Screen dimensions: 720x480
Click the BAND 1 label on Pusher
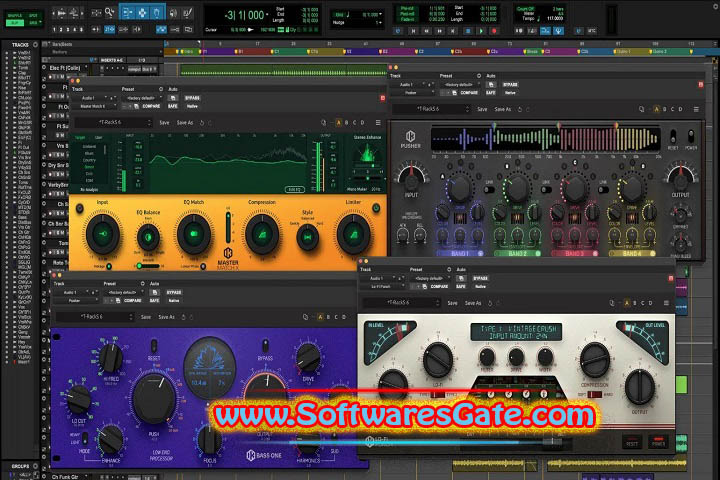click(x=460, y=254)
